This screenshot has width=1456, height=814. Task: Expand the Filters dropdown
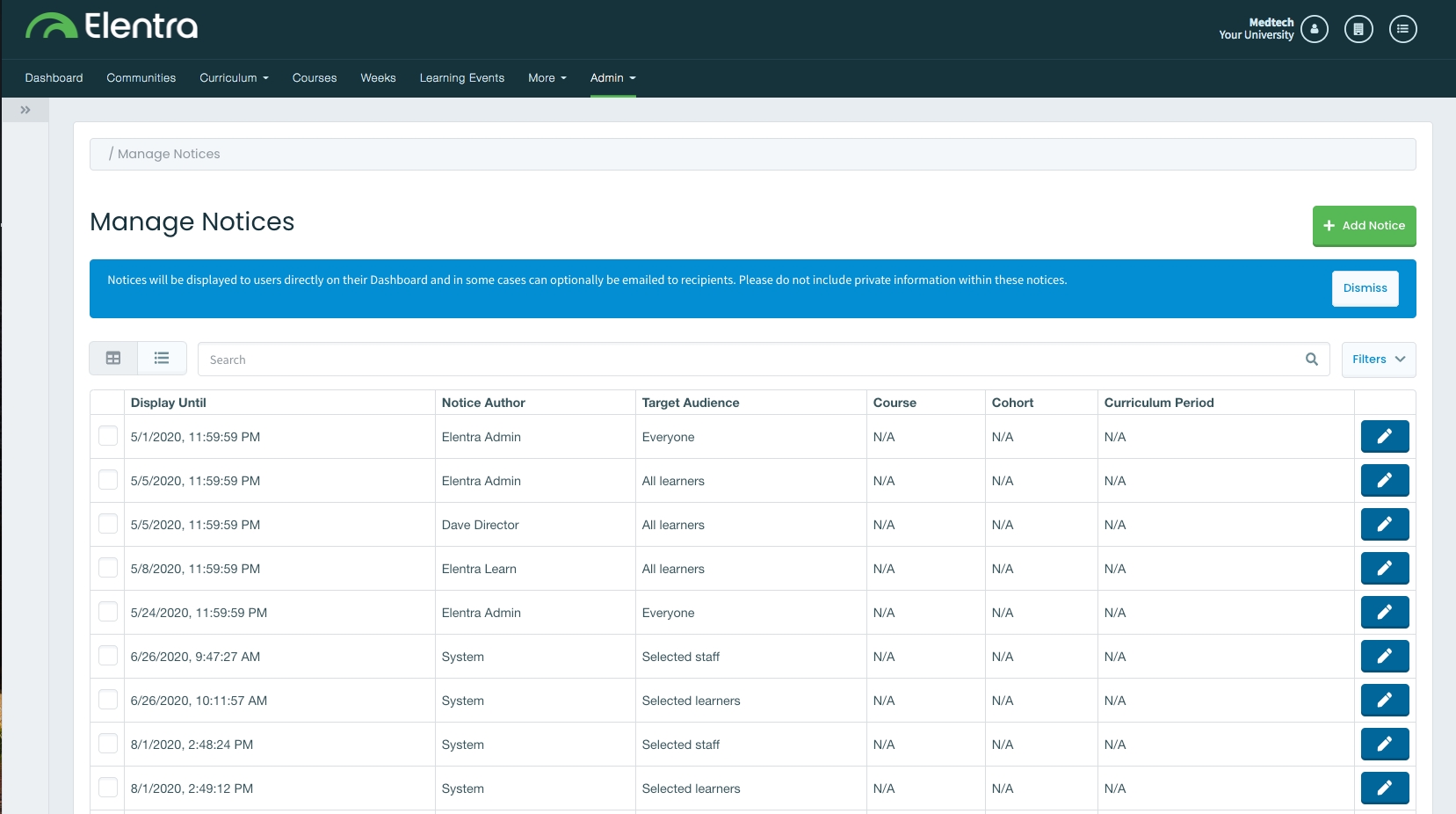point(1378,360)
